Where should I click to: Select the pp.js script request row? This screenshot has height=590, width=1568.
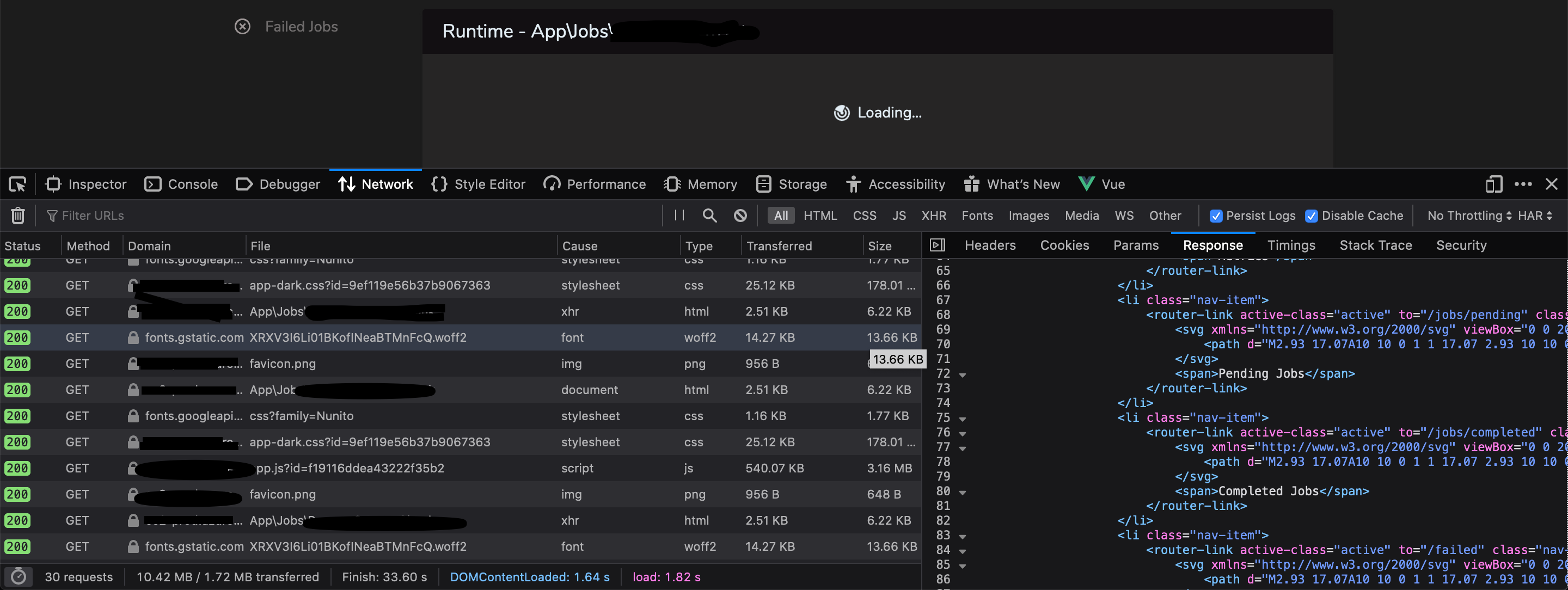[x=460, y=468]
